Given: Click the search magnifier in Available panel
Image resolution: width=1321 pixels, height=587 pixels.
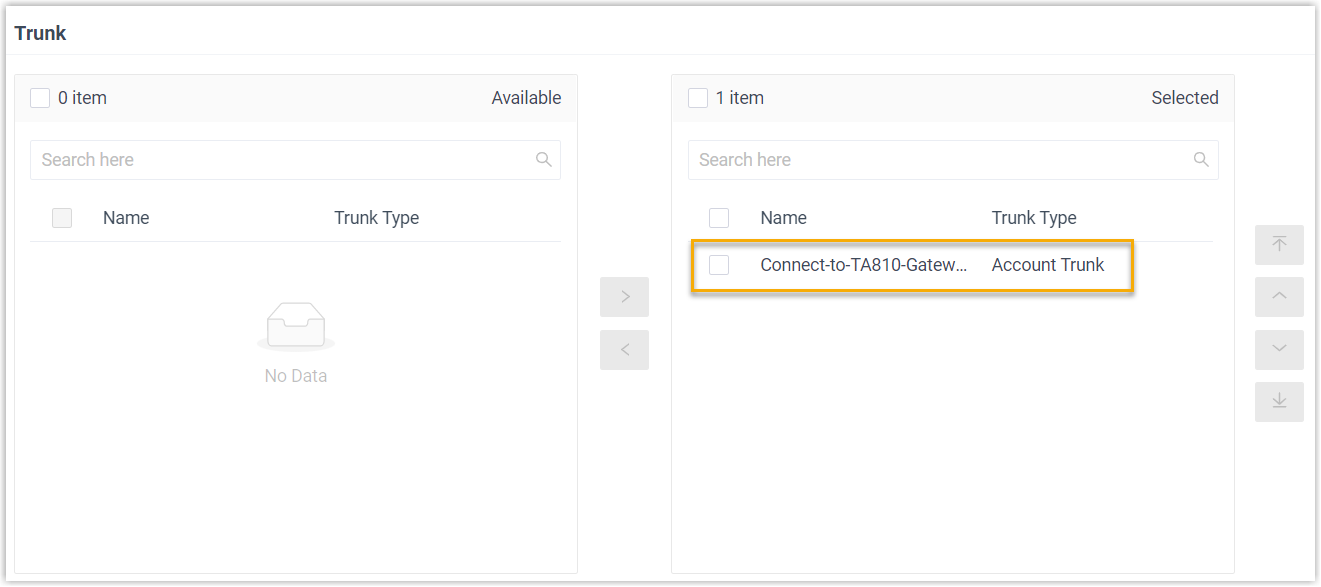Looking at the screenshot, I should point(544,160).
